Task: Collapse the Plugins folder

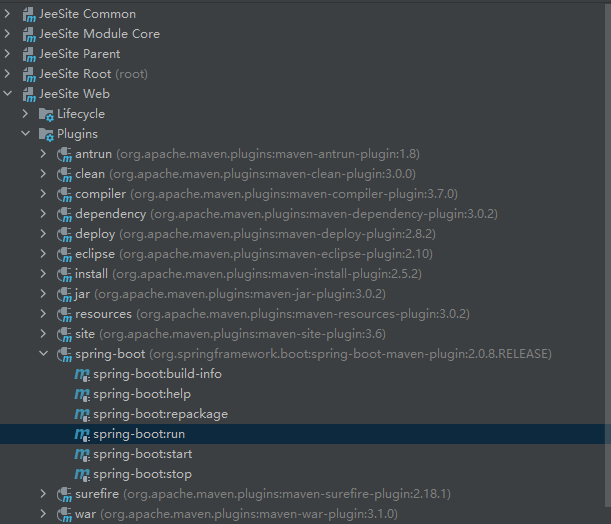Action: (25, 134)
